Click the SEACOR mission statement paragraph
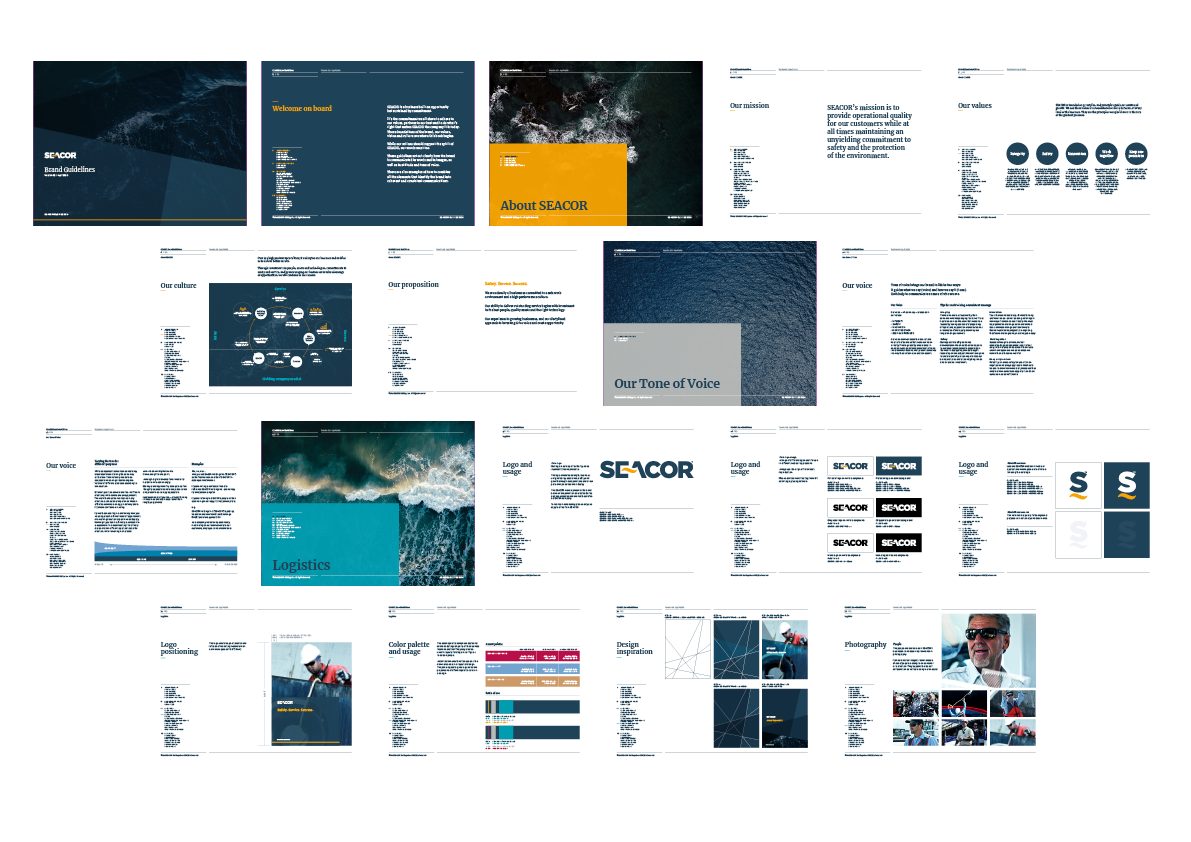 869,131
